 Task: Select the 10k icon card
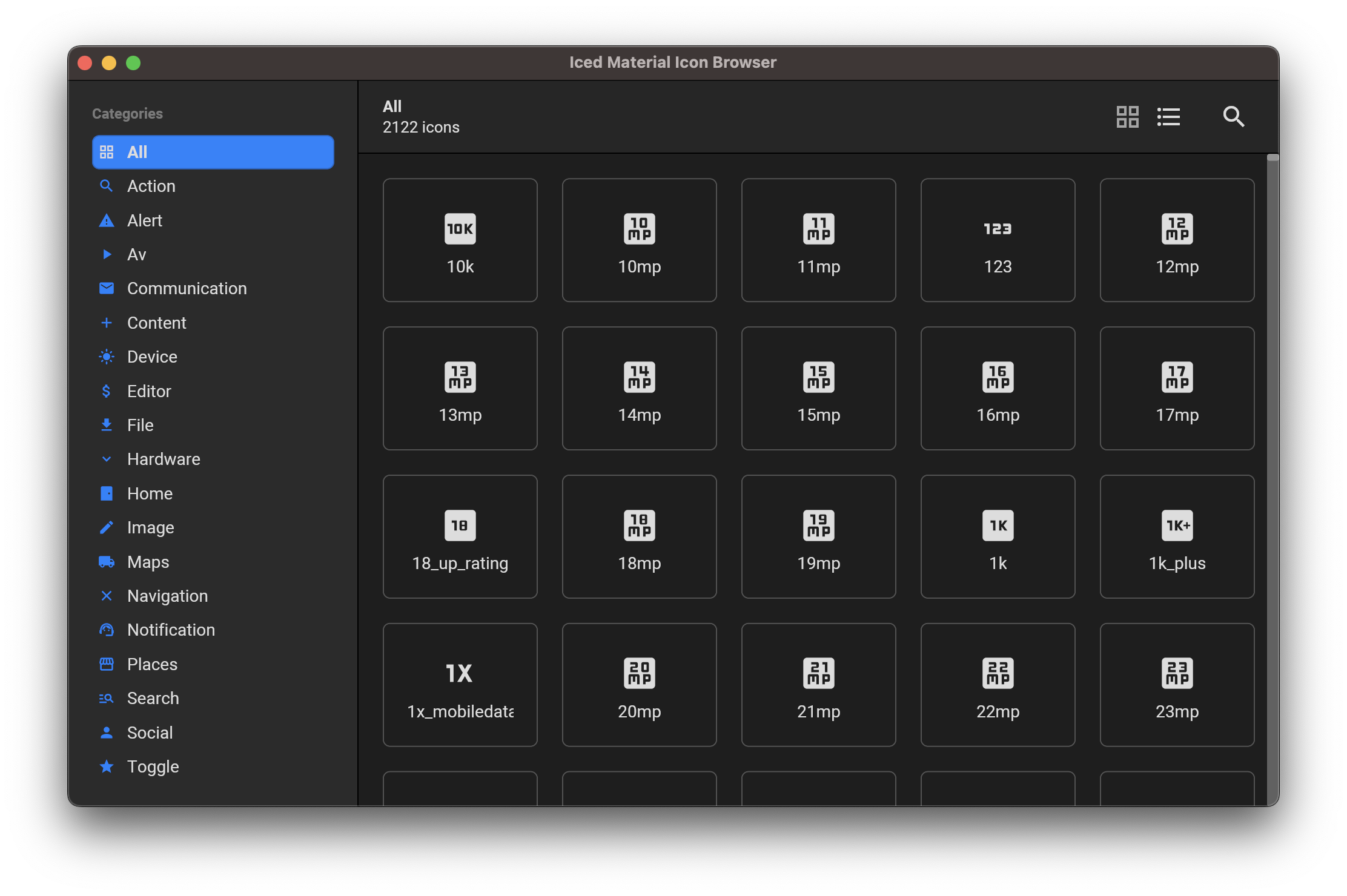tap(460, 240)
